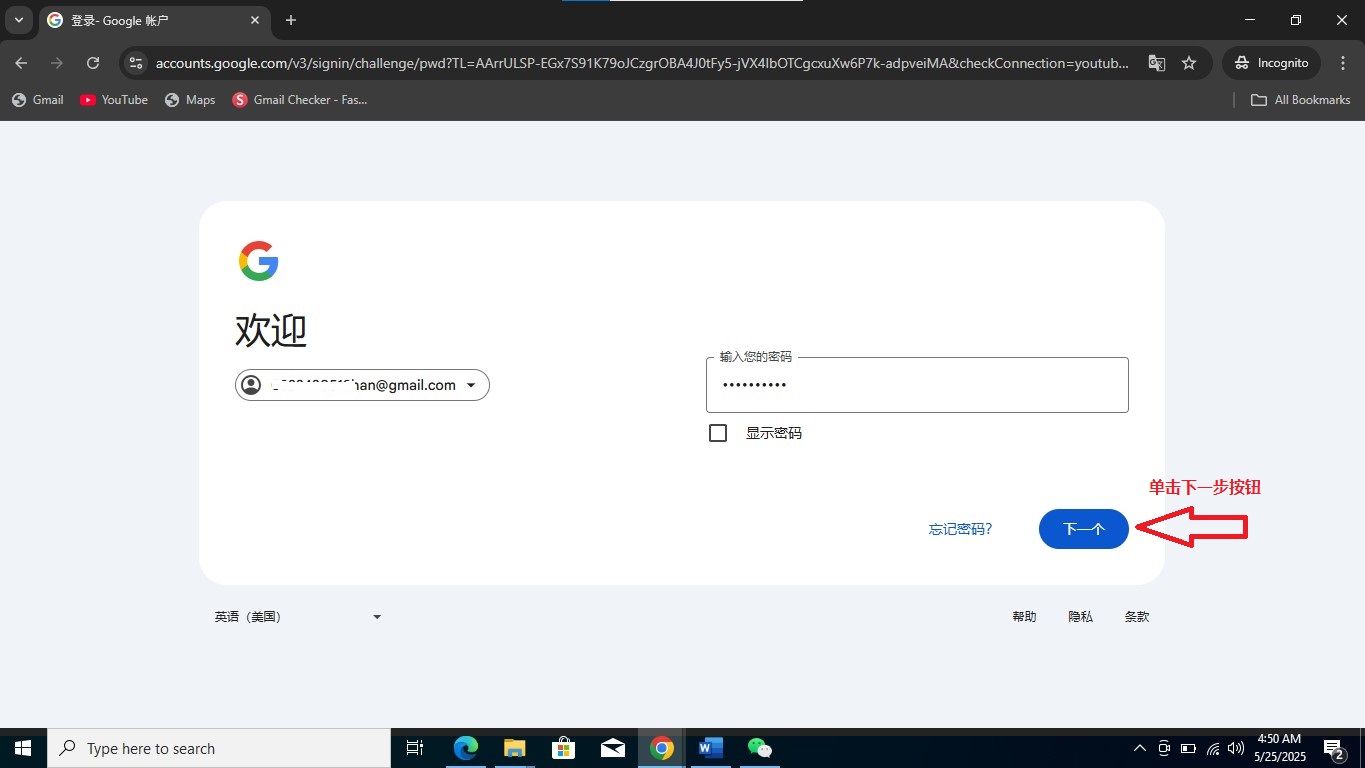Click the 忘记密码? link
Image resolution: width=1365 pixels, height=768 pixels.
click(x=960, y=529)
